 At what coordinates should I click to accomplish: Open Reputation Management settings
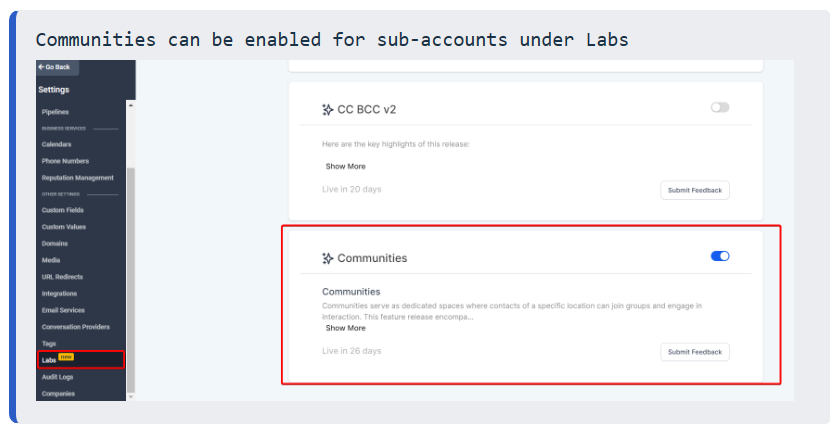(x=78, y=178)
